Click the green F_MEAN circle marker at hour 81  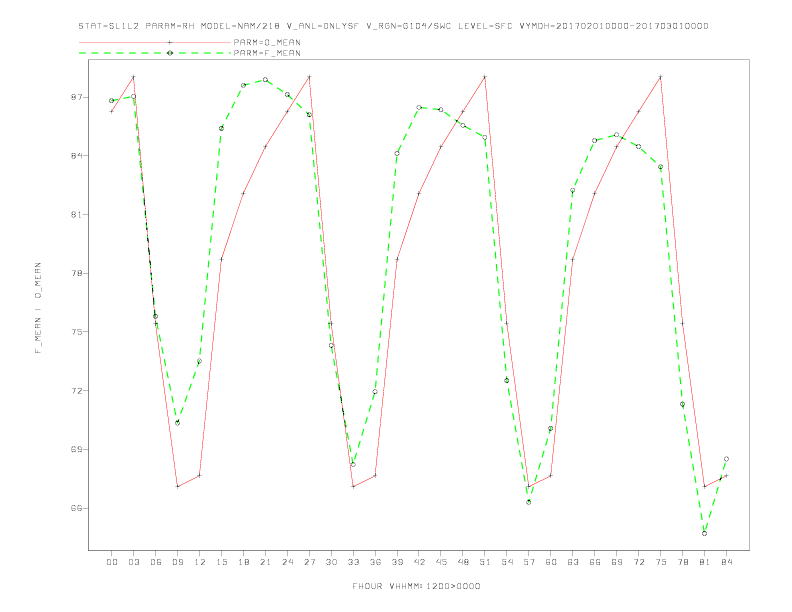[x=705, y=533]
